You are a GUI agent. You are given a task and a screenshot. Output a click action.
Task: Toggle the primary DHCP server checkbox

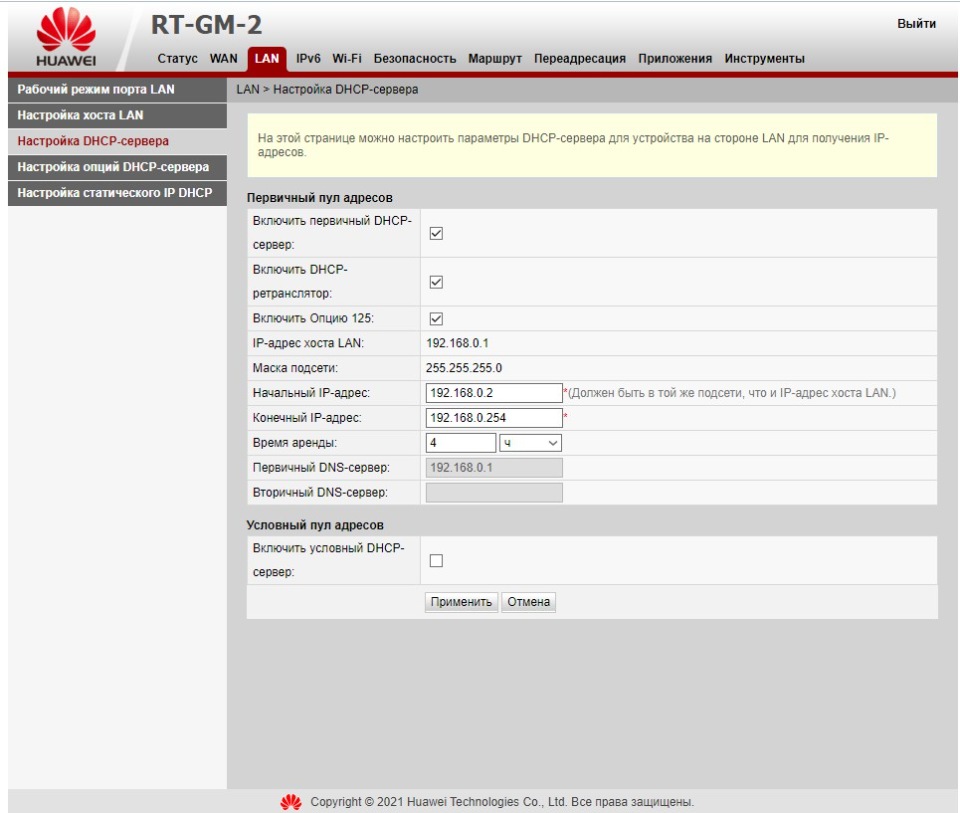pos(436,233)
